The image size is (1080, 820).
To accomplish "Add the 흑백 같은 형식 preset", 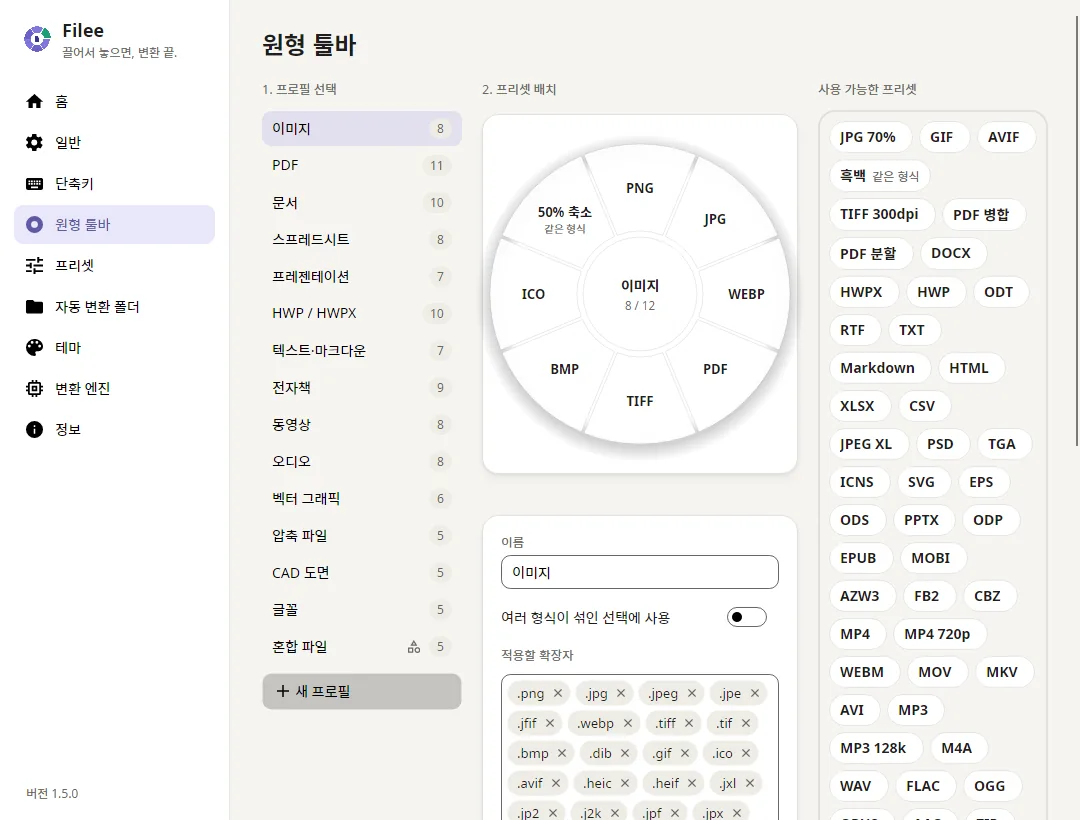I will point(880,176).
